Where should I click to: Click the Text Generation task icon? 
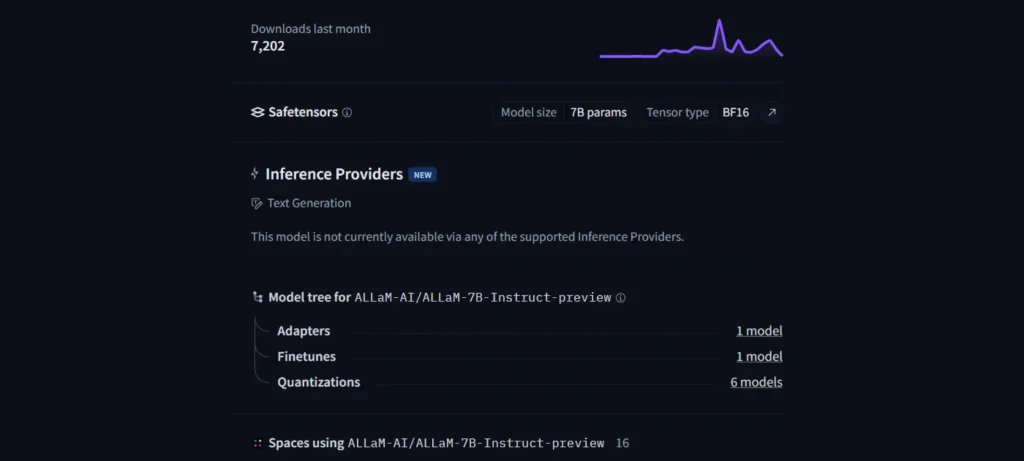(x=257, y=203)
